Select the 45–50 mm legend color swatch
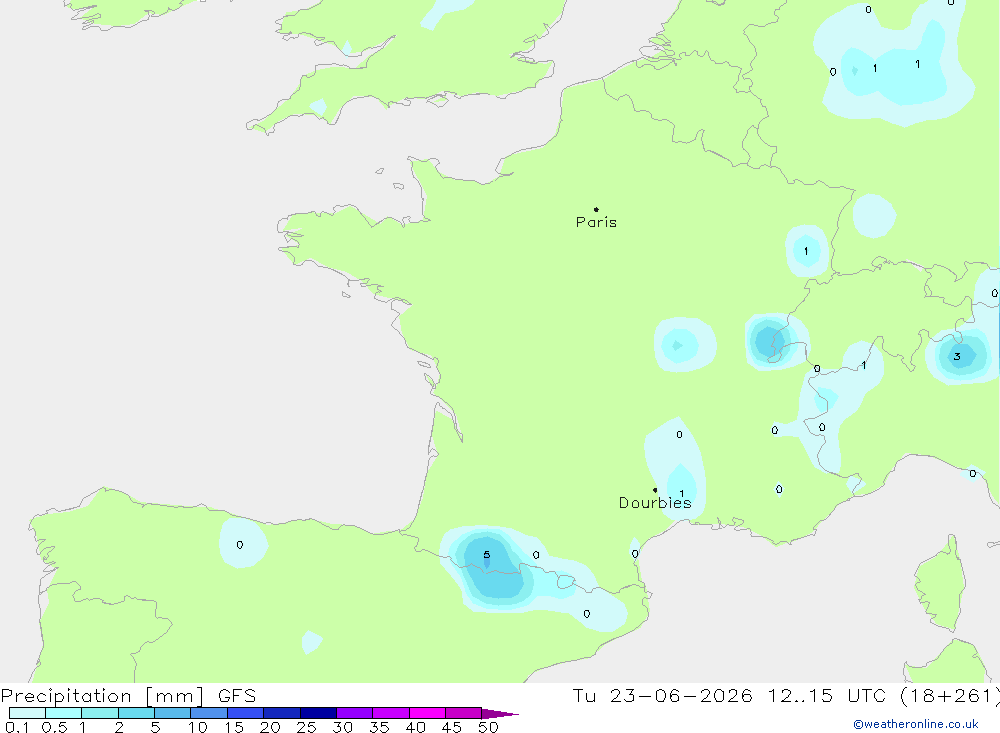Viewport: 1000px width, 733px height. click(x=464, y=713)
